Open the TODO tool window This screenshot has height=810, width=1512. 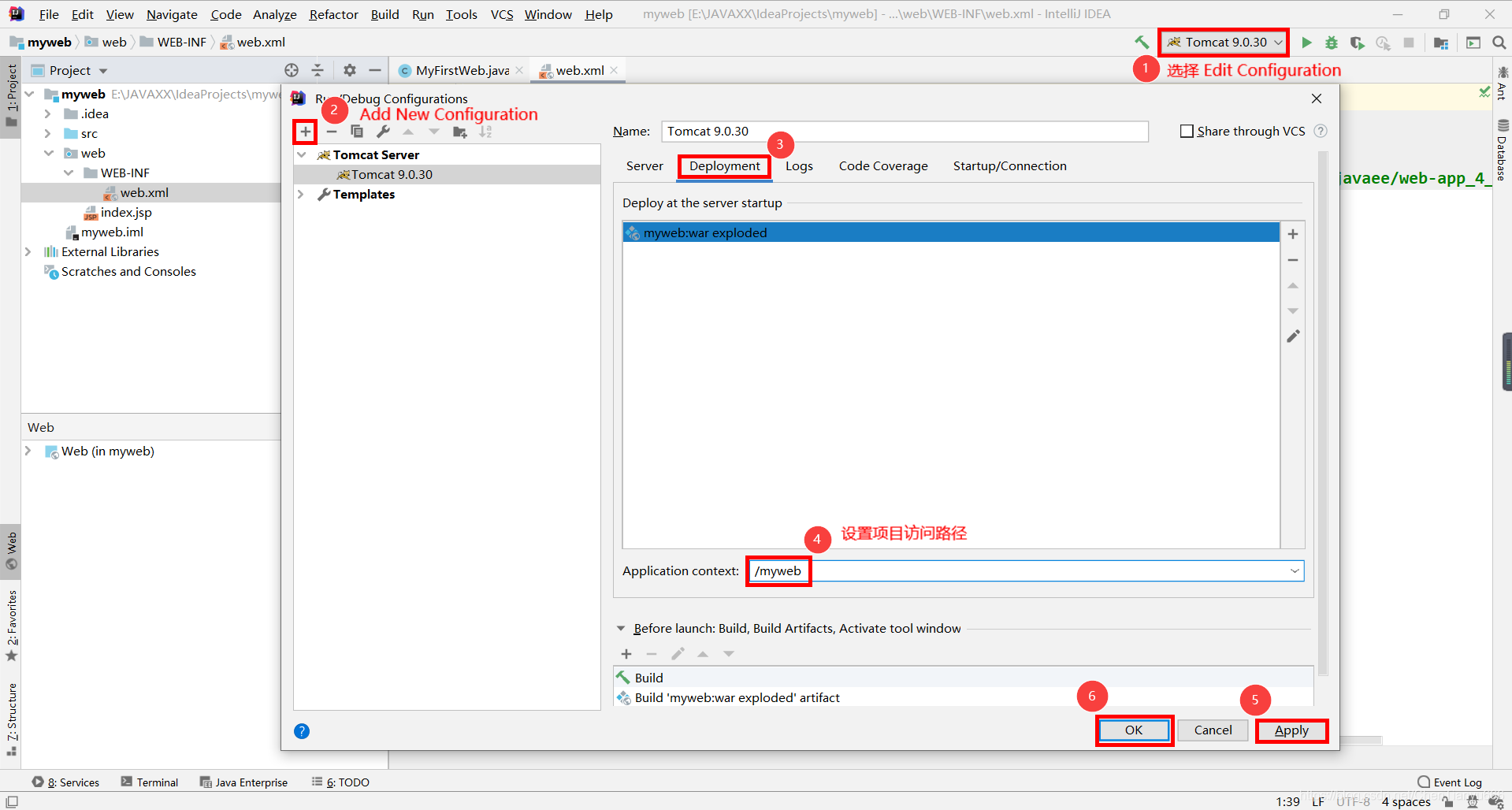[x=340, y=782]
